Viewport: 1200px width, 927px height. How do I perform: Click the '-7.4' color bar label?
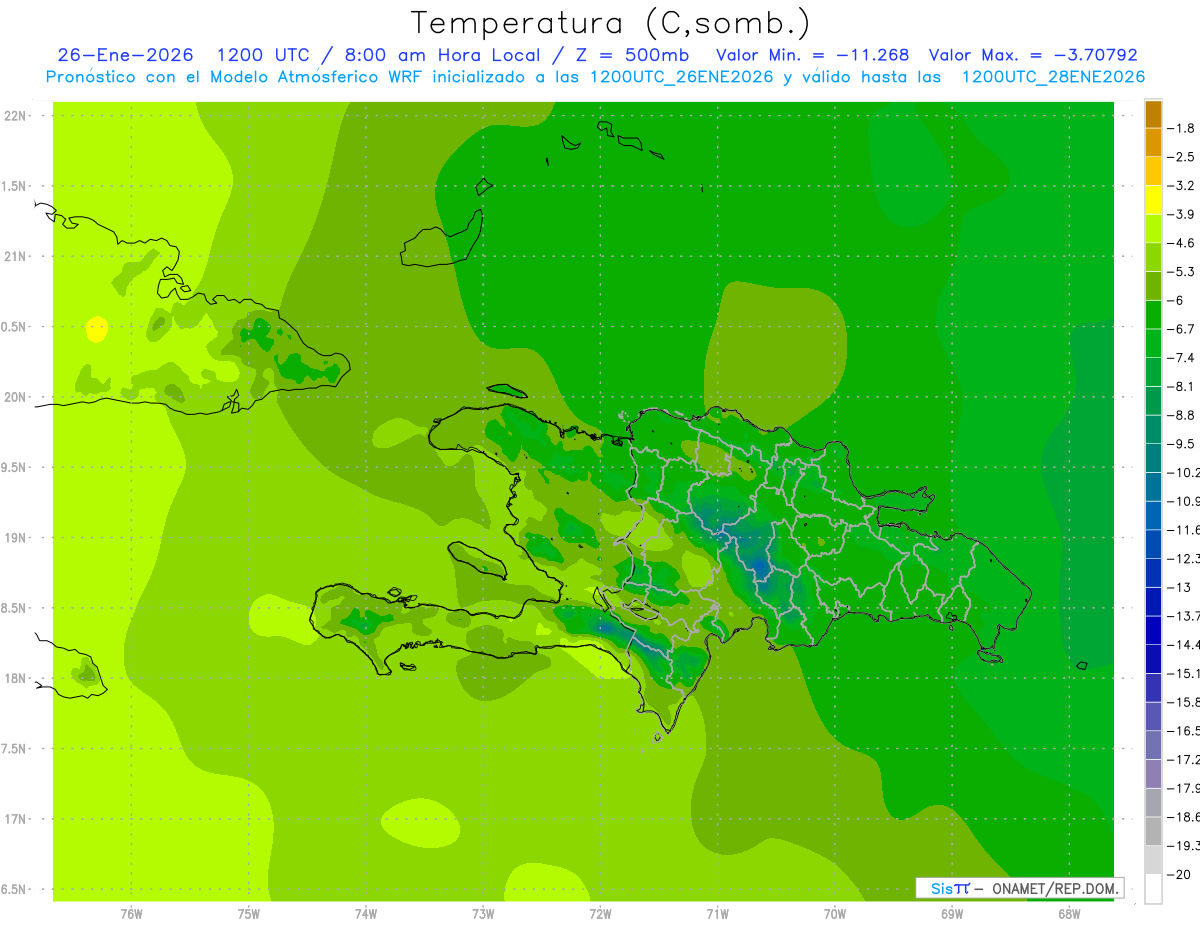pyautogui.click(x=1182, y=358)
